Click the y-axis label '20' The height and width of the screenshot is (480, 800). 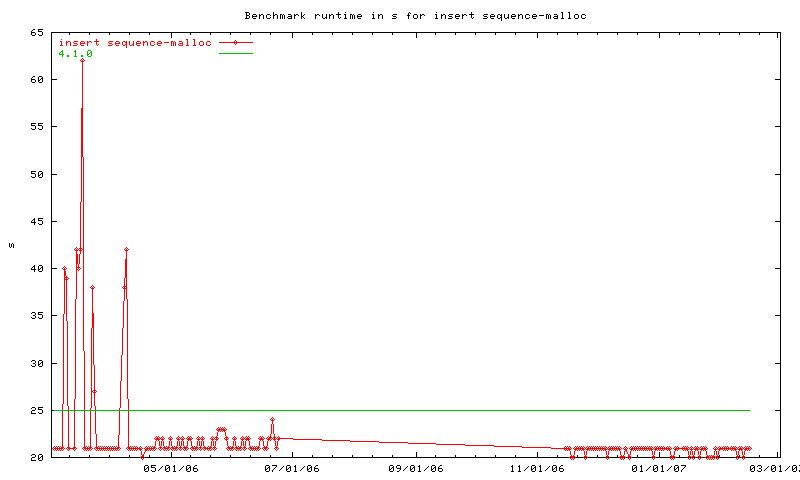point(37,458)
